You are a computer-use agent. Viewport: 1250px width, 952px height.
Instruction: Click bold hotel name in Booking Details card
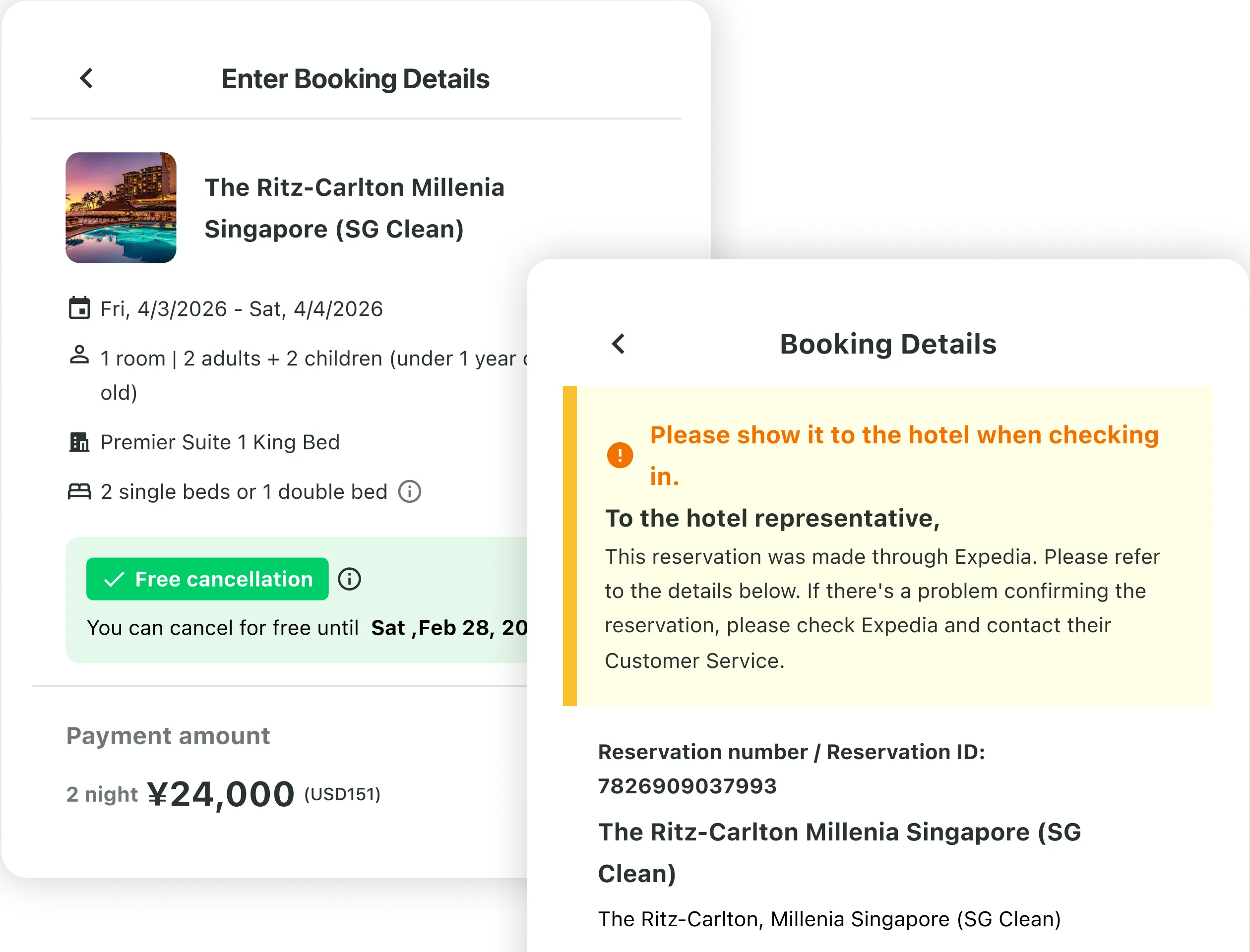(840, 853)
